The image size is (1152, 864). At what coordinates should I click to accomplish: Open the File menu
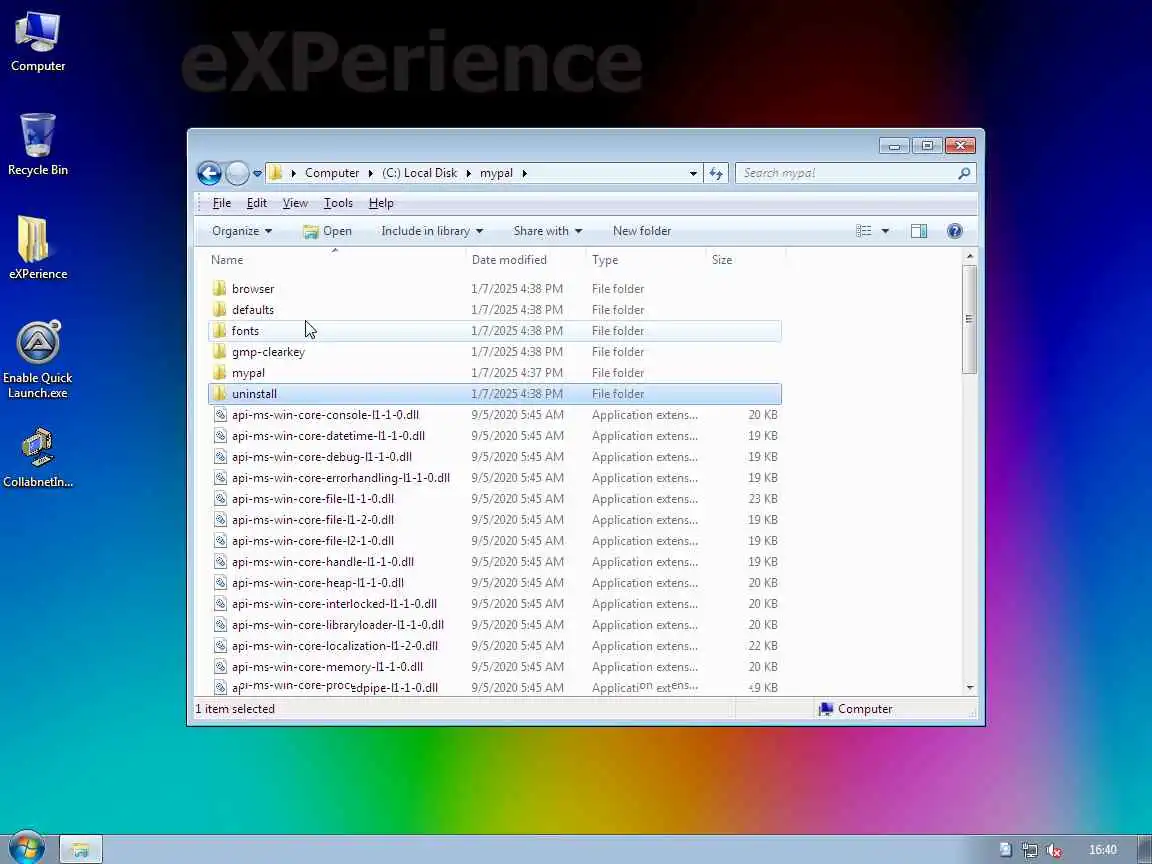click(221, 204)
